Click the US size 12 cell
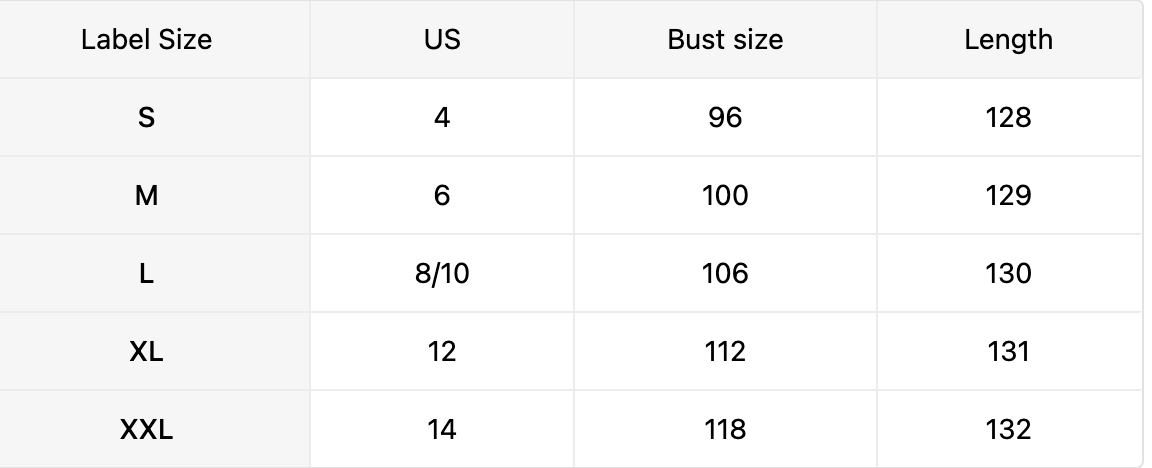 [442, 352]
